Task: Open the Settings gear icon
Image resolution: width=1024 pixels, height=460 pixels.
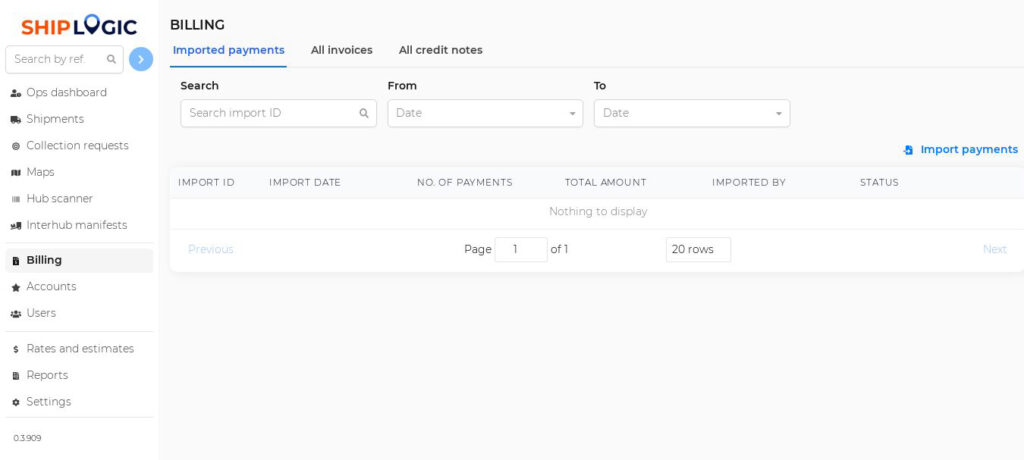Action: pyautogui.click(x=16, y=402)
